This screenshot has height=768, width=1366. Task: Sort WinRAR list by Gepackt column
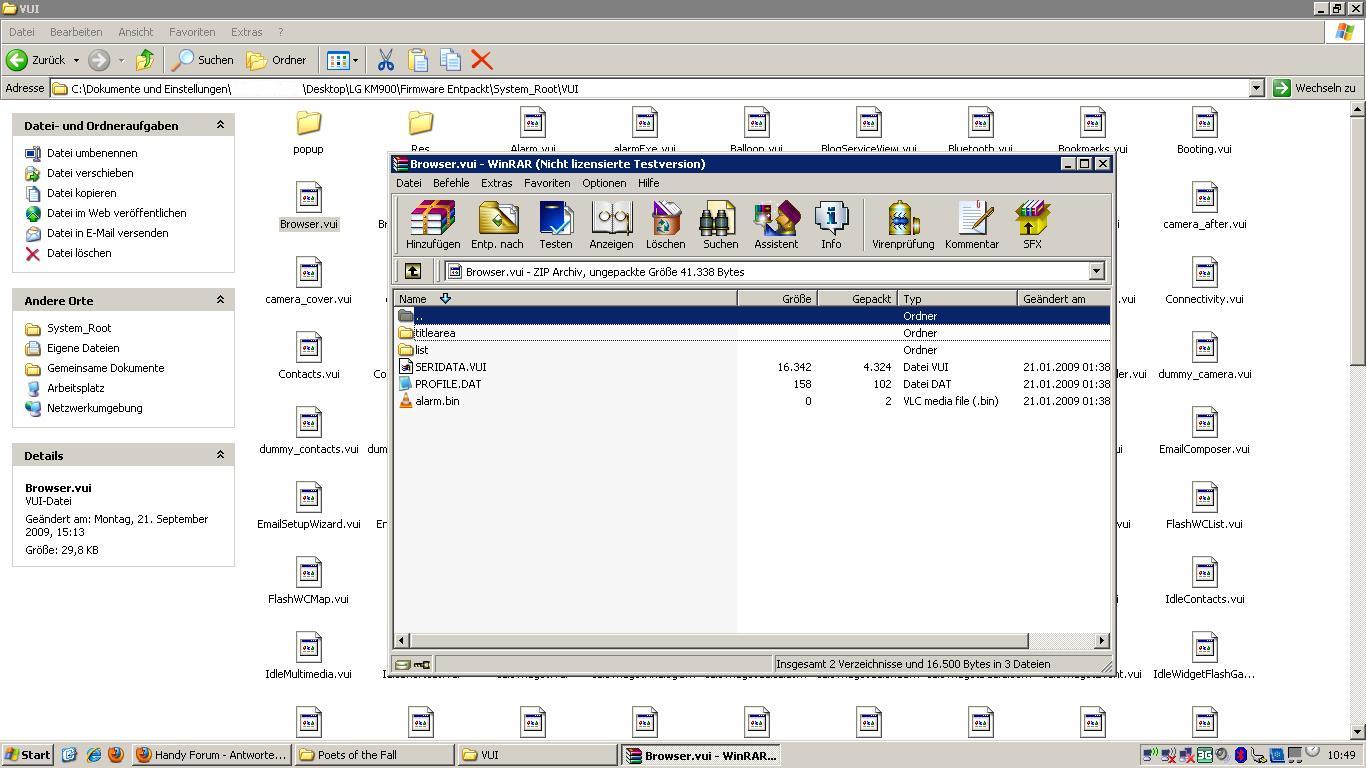tap(858, 298)
